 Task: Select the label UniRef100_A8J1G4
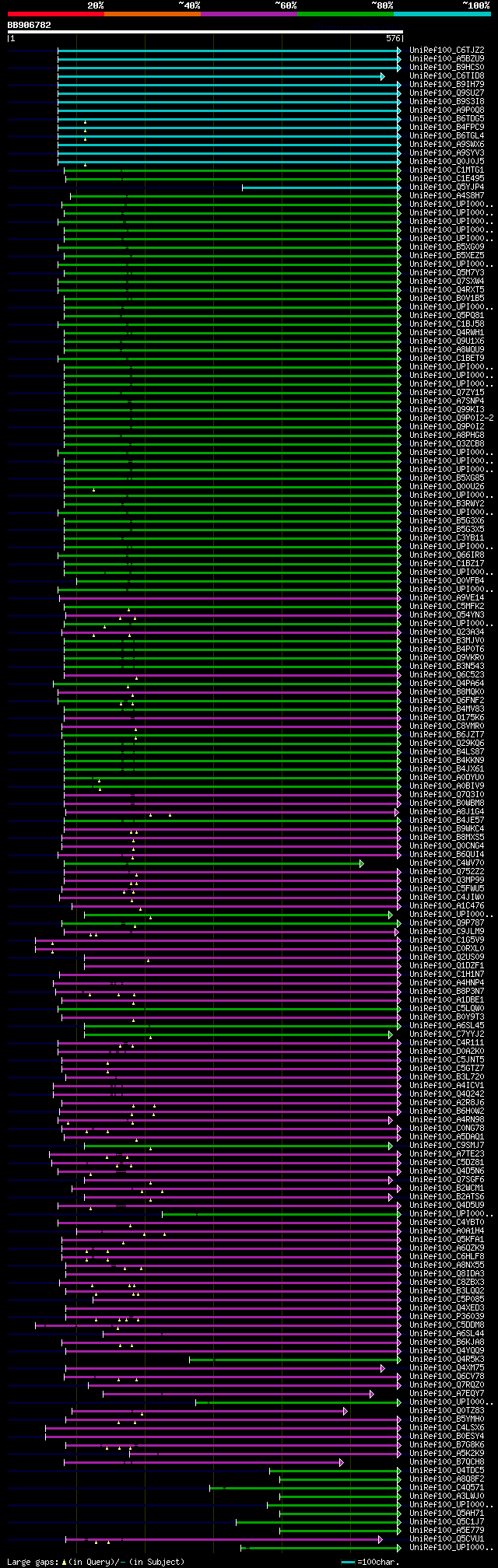[x=447, y=812]
